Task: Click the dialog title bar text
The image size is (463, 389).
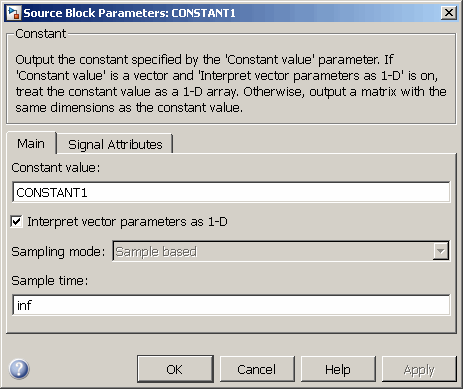Action: pos(129,13)
